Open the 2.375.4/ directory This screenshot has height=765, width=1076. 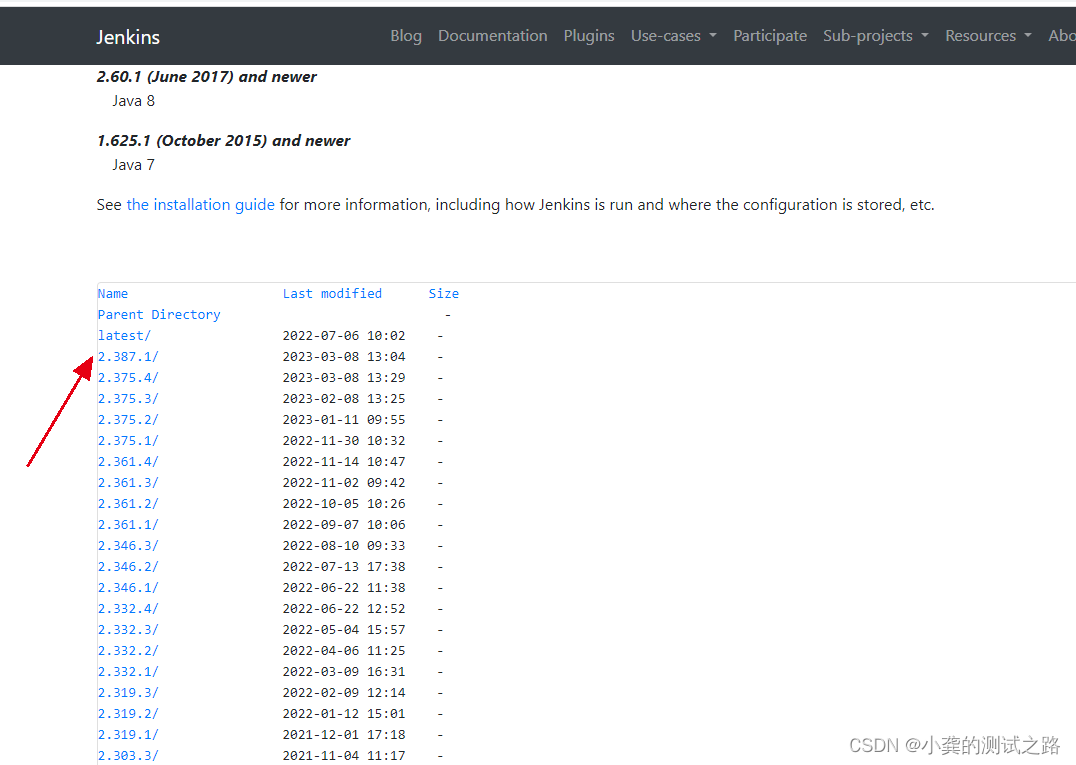click(128, 377)
